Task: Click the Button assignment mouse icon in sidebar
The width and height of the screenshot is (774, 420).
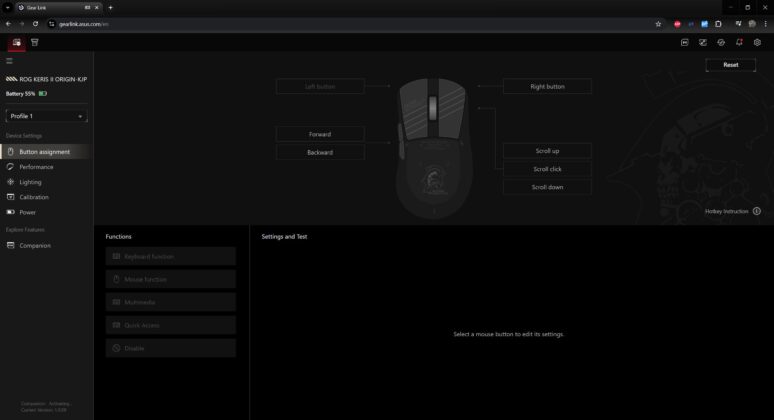Action: coord(10,152)
